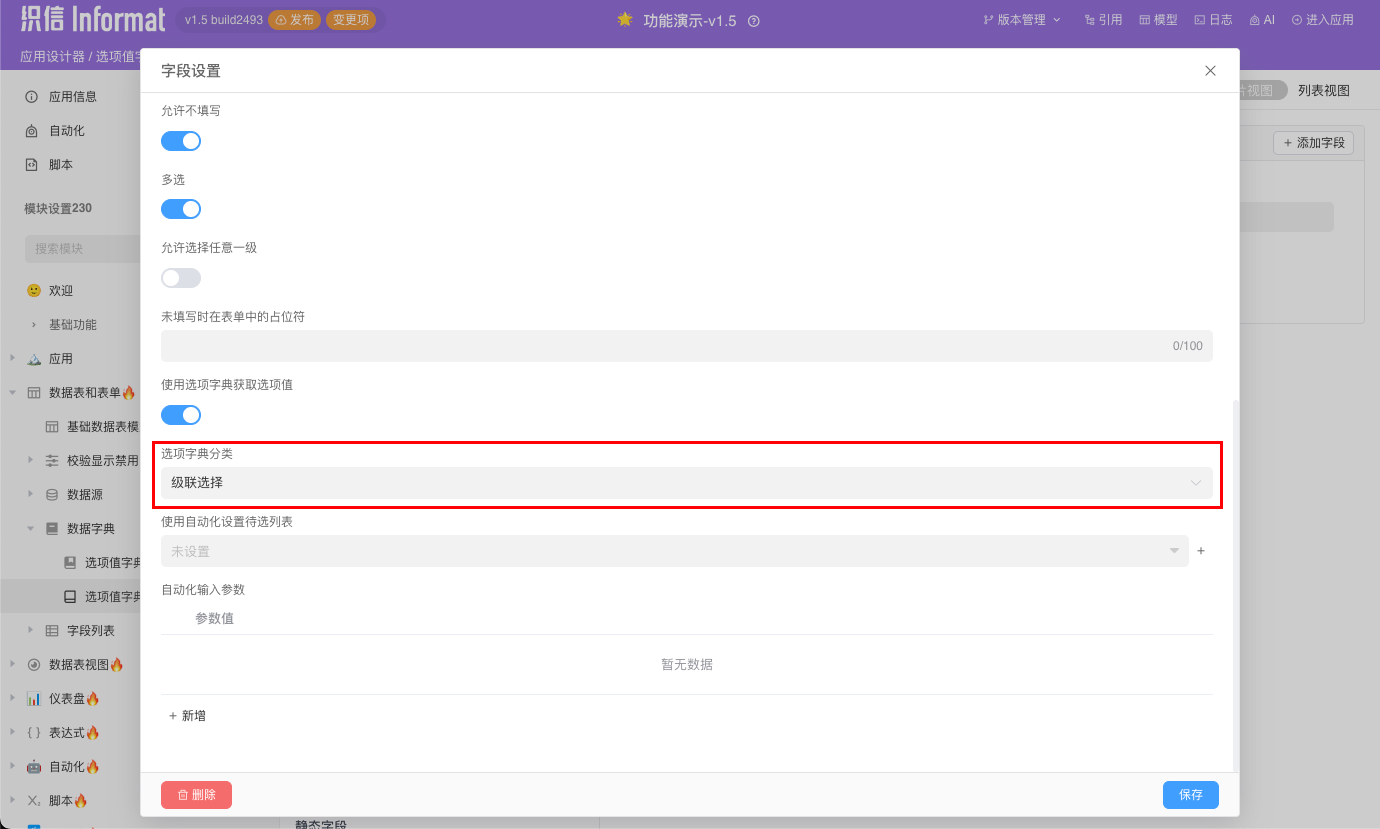Click the help icon beside 功能演示-v1.5

[754, 21]
